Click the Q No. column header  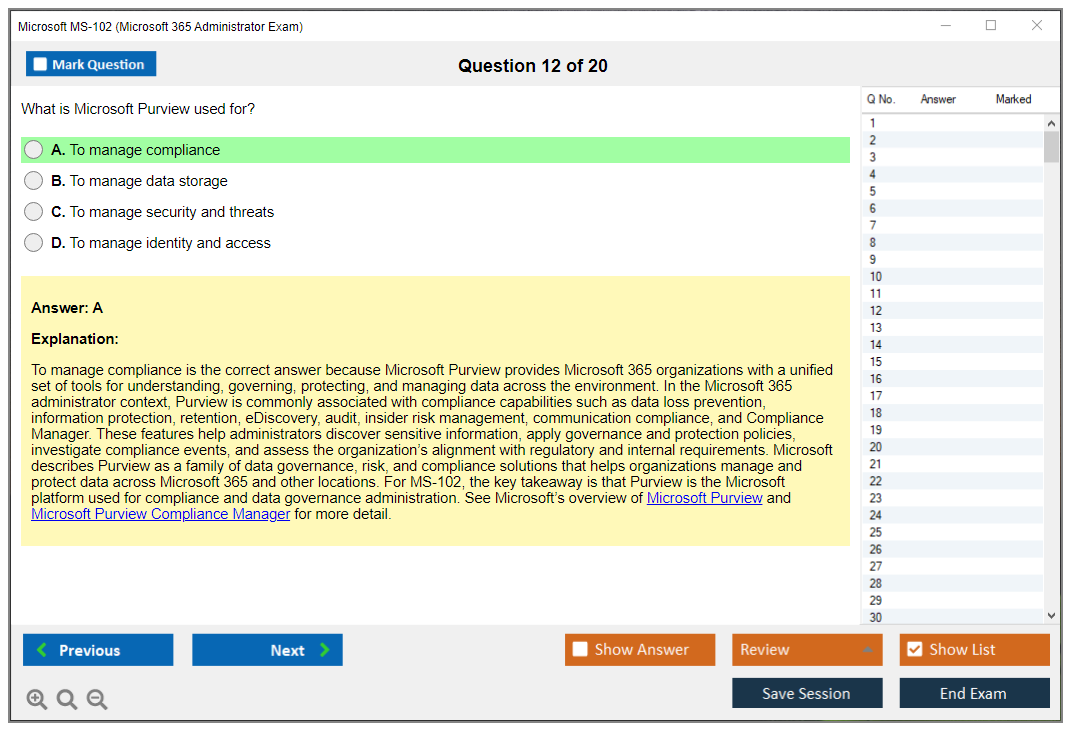point(881,99)
